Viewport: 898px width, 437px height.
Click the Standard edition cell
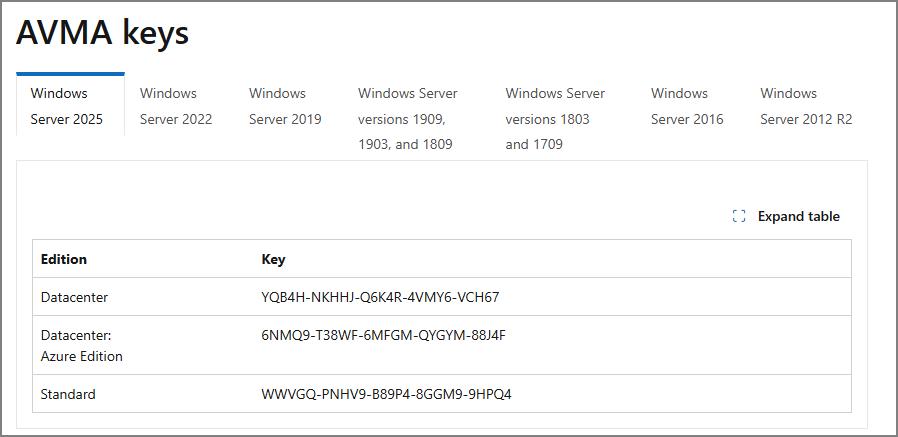coord(68,394)
